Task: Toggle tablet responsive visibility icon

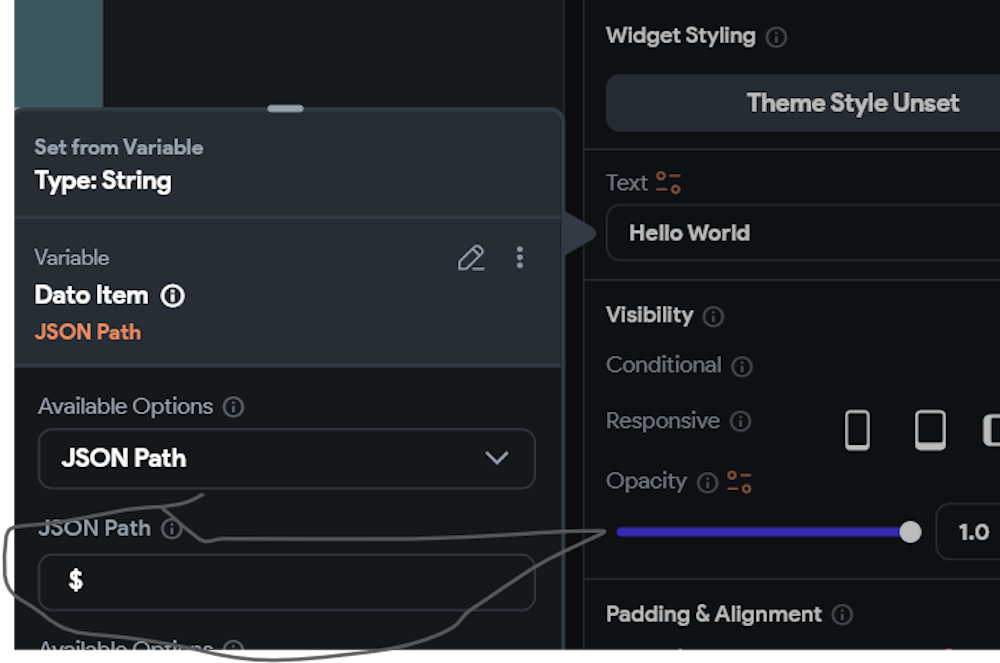Action: coord(930,430)
